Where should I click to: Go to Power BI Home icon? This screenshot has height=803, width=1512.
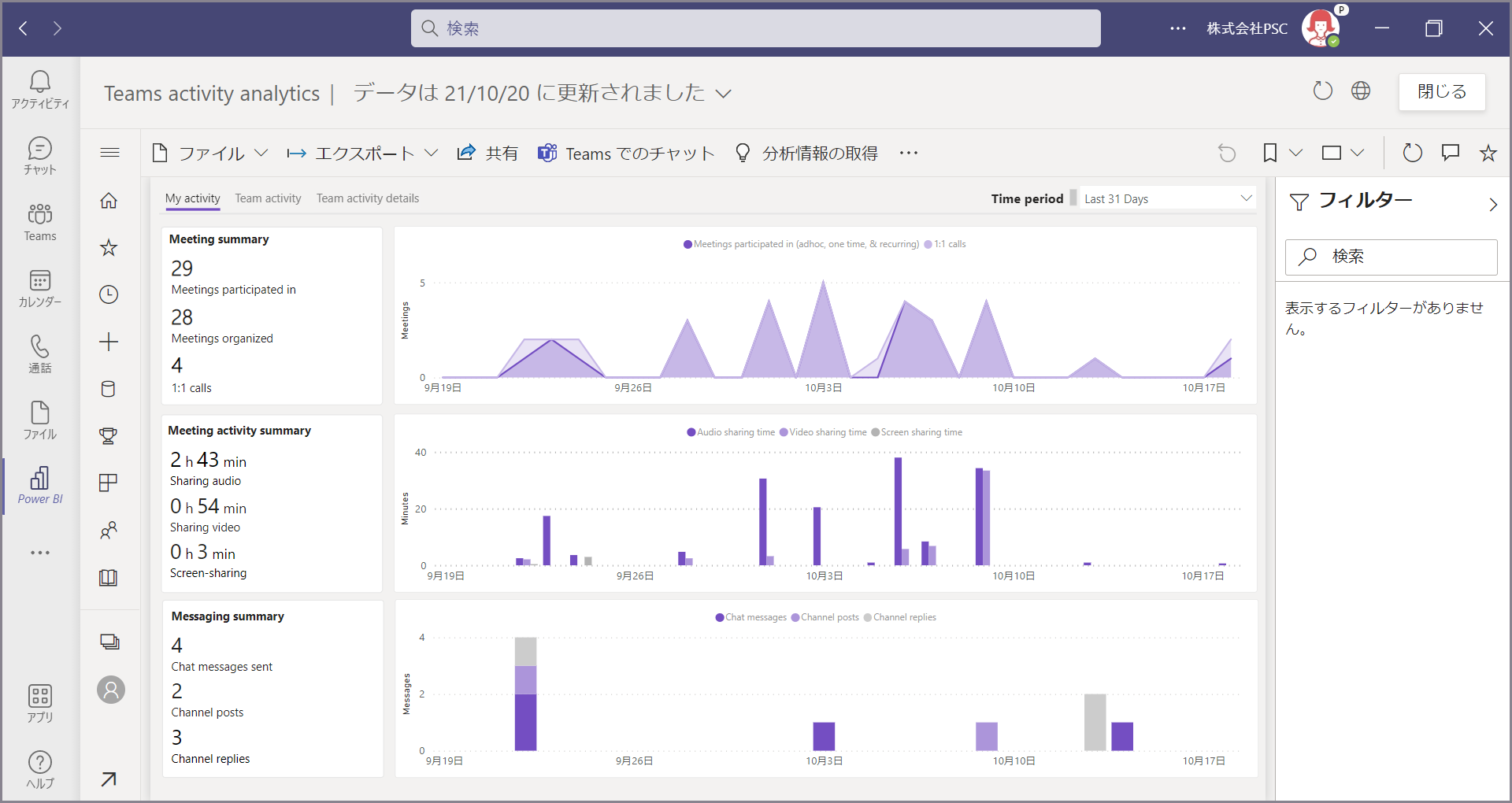pyautogui.click(x=109, y=201)
